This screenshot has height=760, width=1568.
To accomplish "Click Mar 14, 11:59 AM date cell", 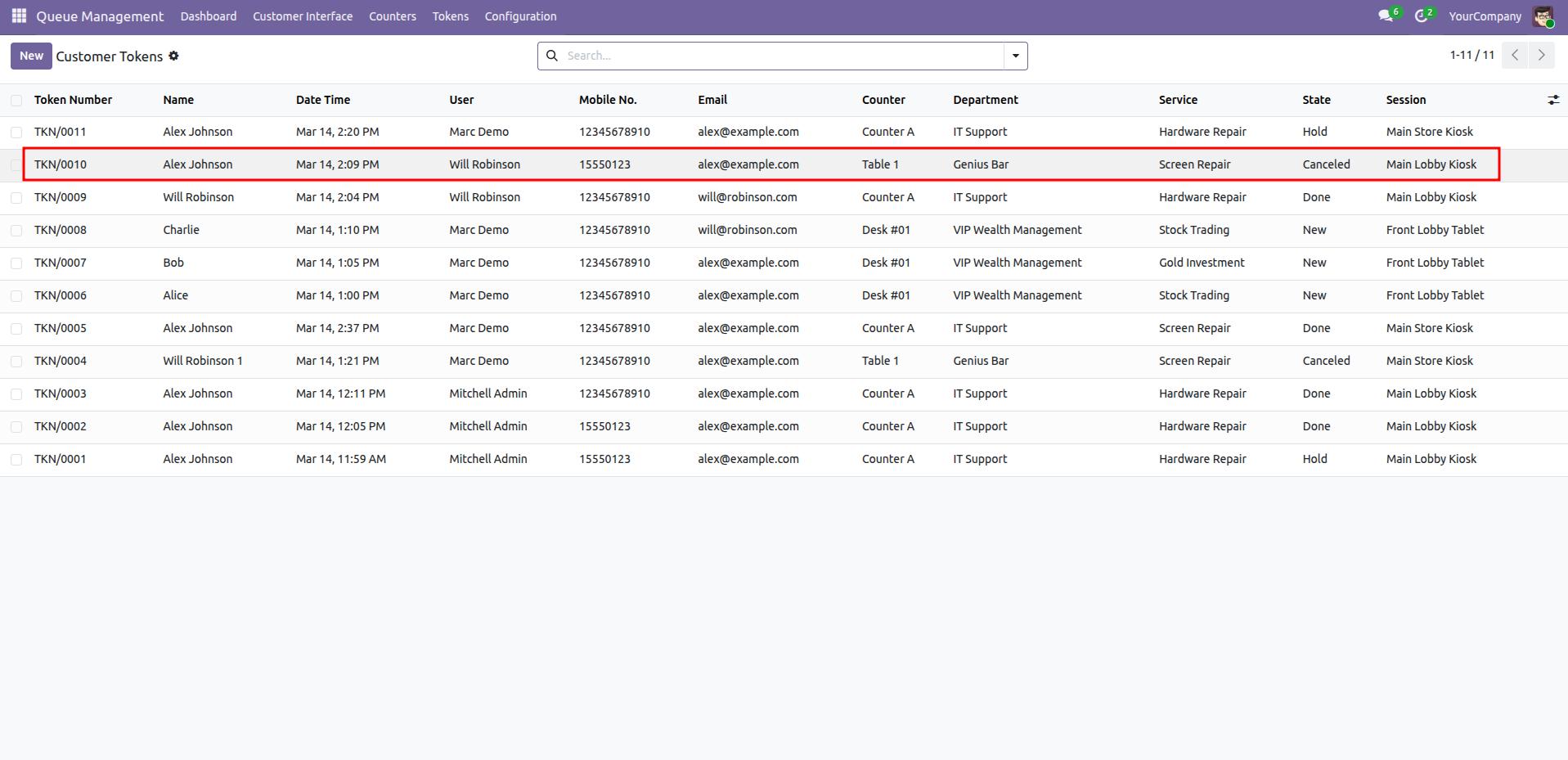I will coord(341,459).
